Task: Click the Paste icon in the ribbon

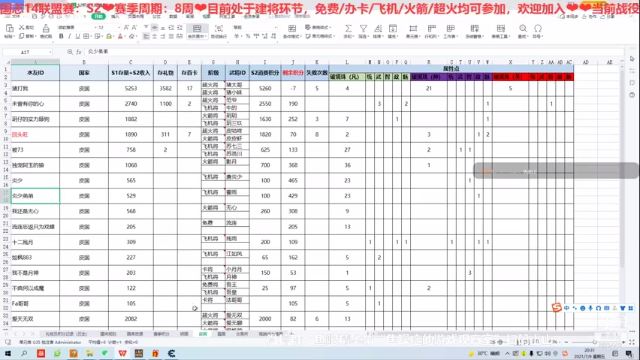Action: 9,28
